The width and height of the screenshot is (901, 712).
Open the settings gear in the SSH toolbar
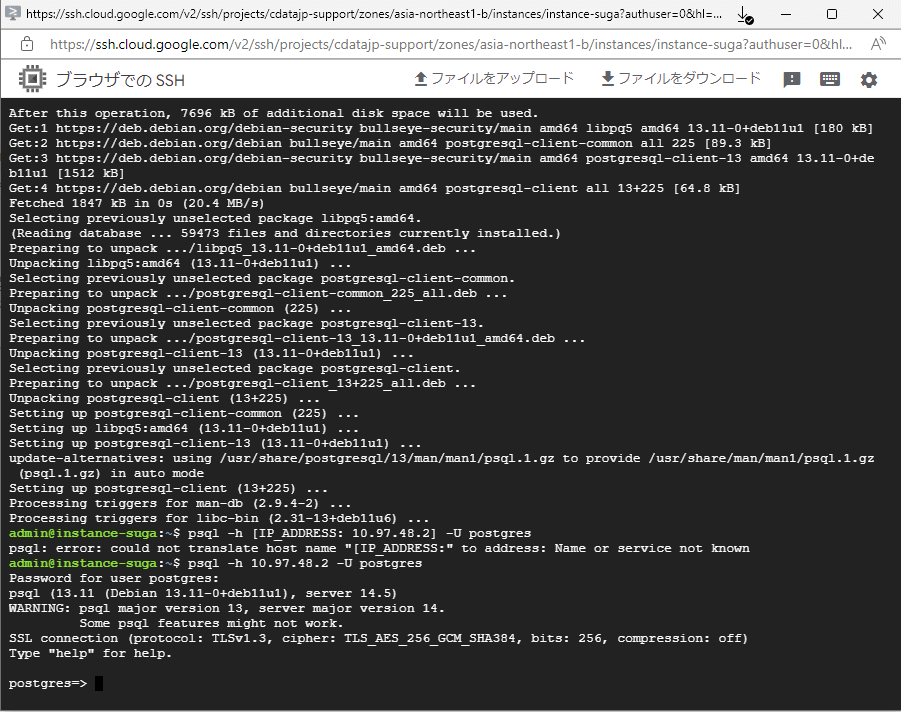click(868, 79)
